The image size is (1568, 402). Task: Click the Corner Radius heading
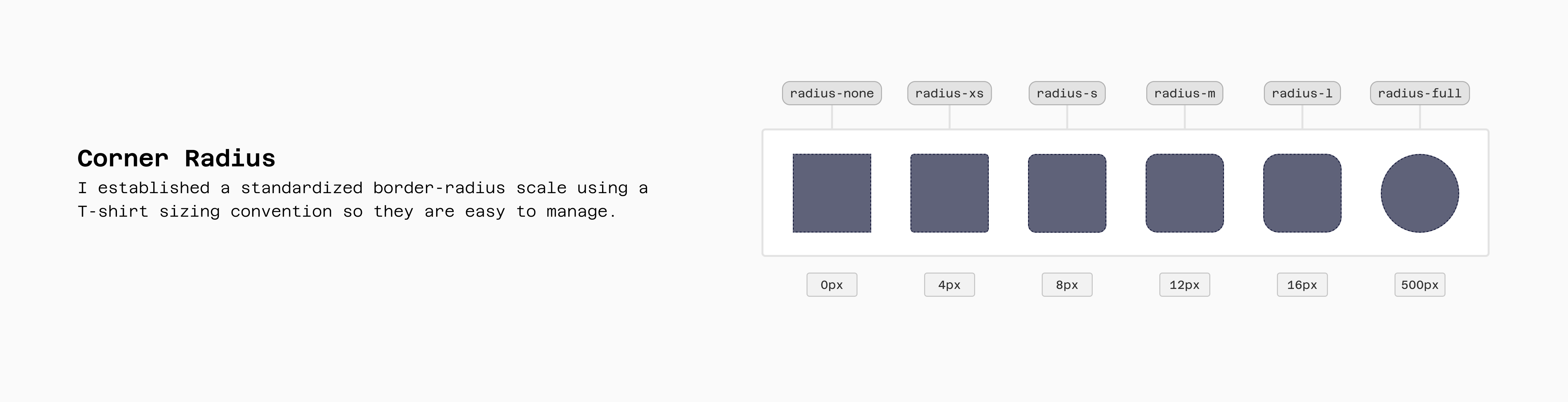tap(176, 159)
